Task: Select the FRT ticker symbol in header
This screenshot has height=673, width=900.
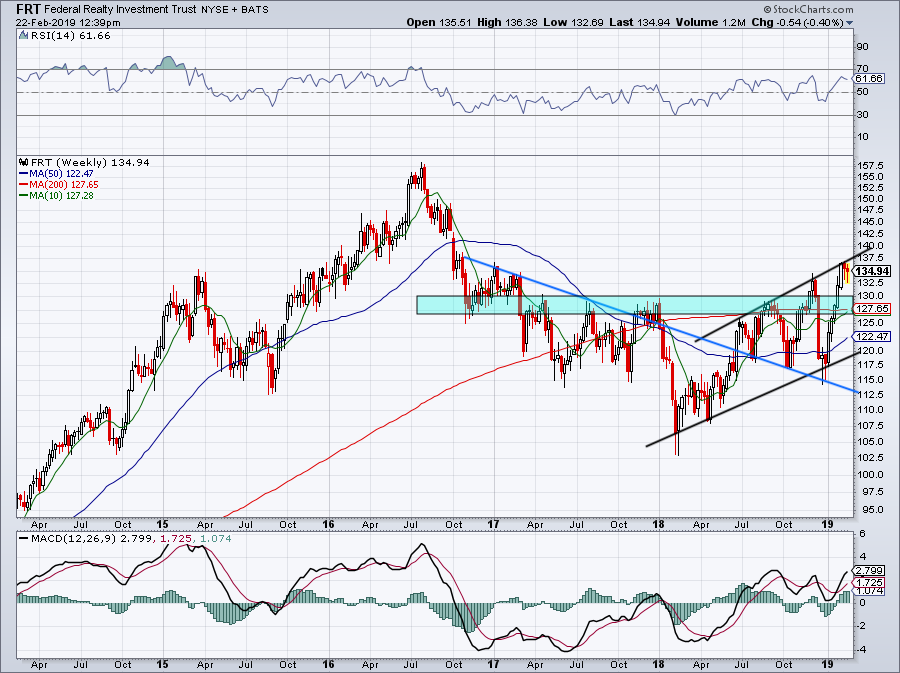Action: point(28,9)
